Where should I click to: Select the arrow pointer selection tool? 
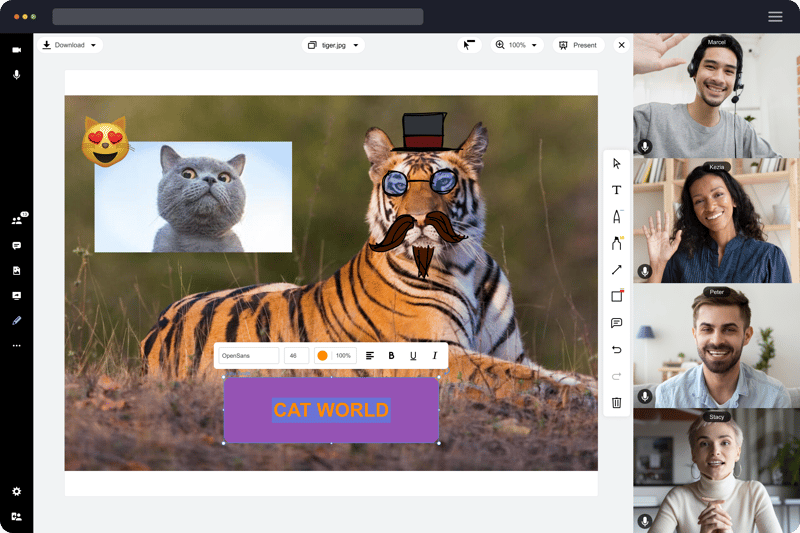(616, 163)
